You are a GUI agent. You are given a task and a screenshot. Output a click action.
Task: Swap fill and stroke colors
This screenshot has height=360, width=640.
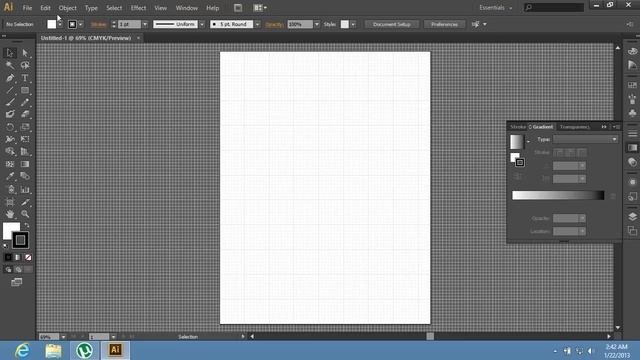[x=27, y=225]
